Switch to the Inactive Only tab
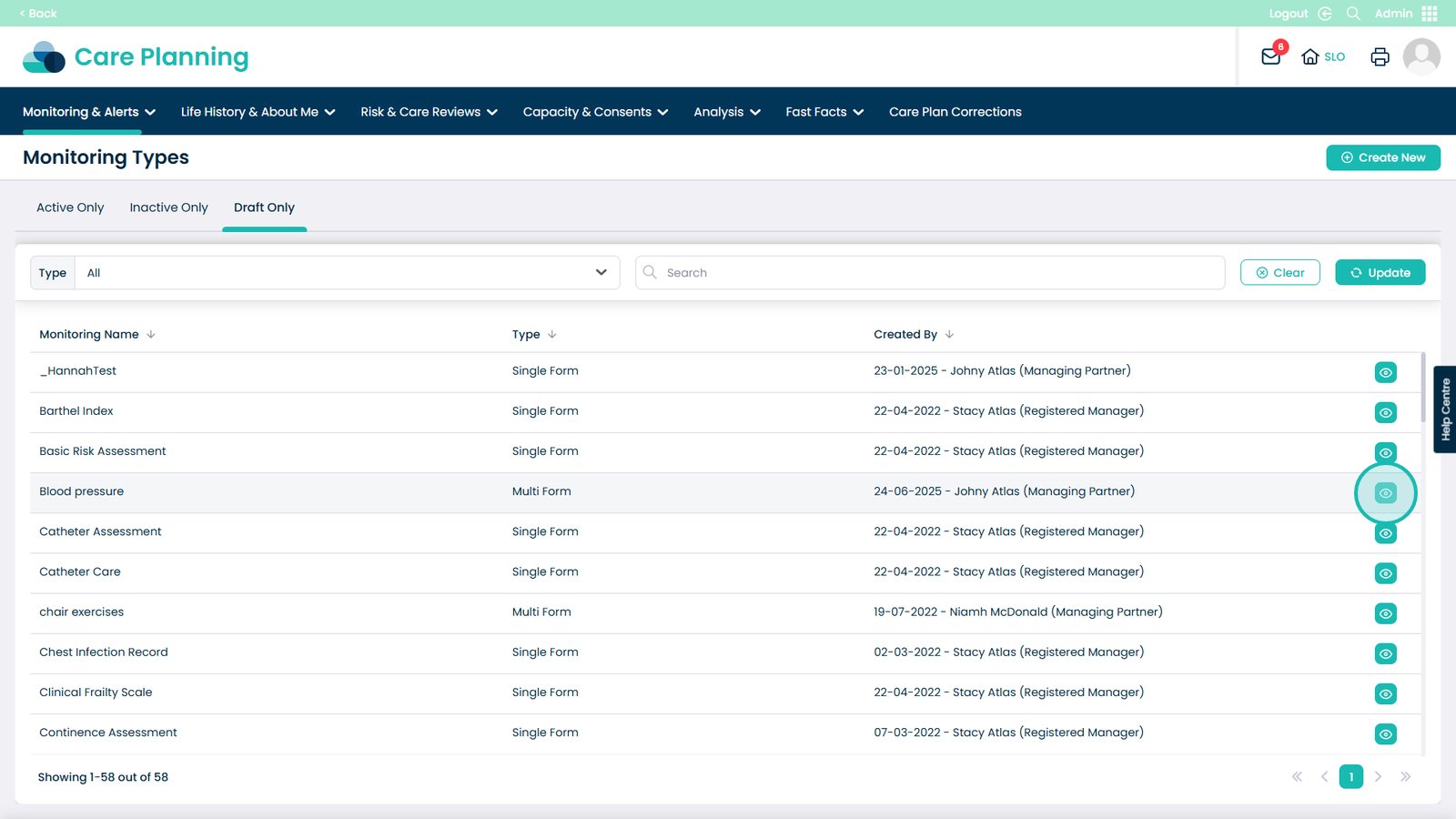The width and height of the screenshot is (1456, 819). pyautogui.click(x=169, y=207)
